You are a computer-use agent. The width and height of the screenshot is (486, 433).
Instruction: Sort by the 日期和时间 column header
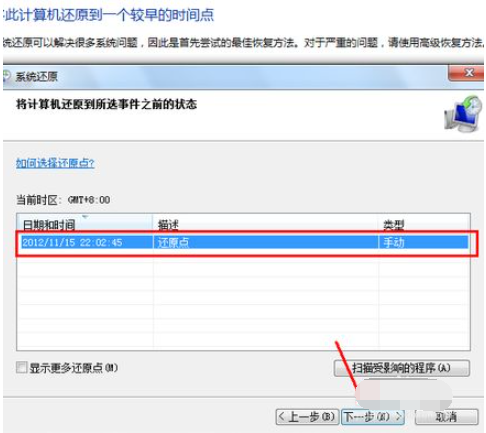coord(85,223)
